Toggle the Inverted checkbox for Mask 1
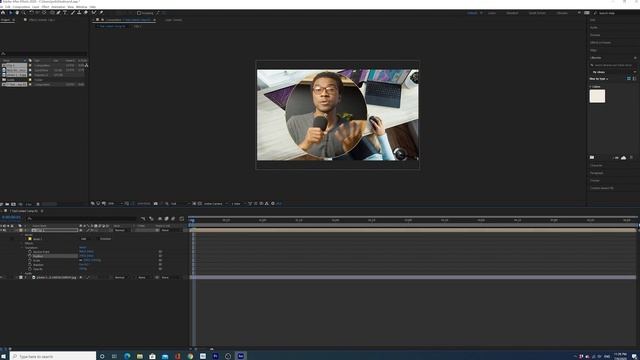Viewport: 640px width, 360px height. coord(99,239)
